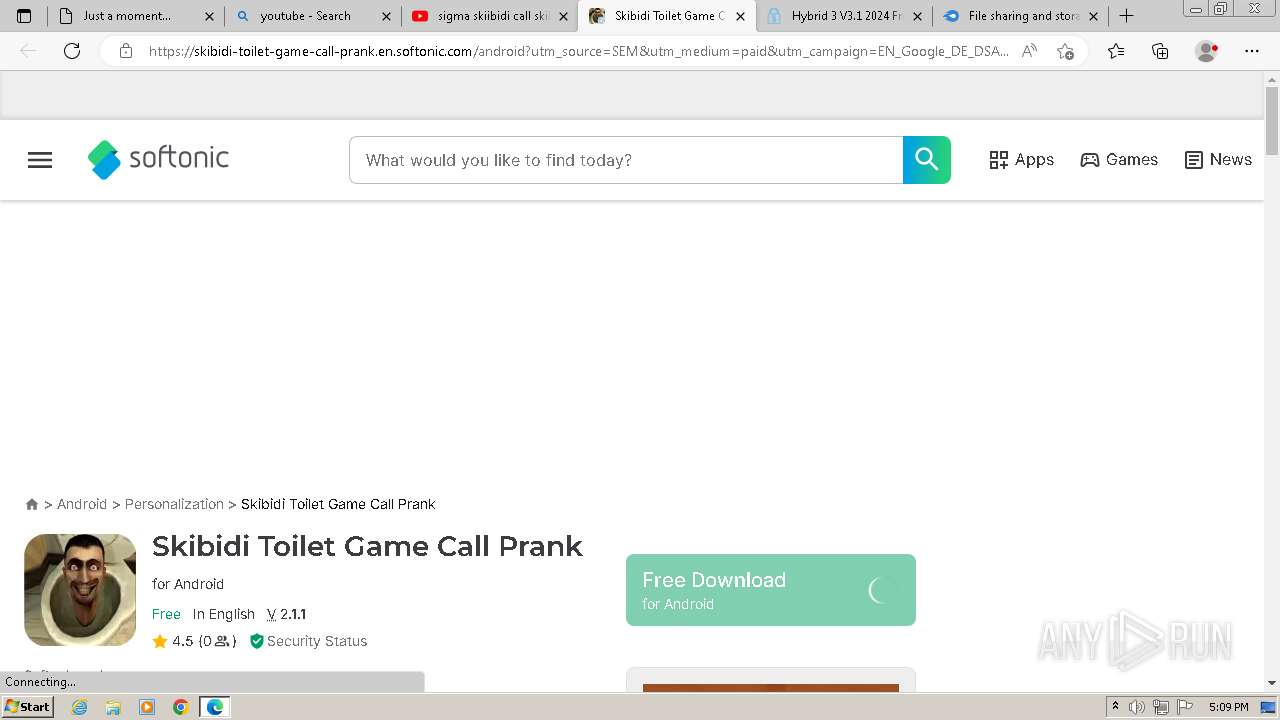
Task: Go to the Softonic home logo
Action: (x=158, y=159)
